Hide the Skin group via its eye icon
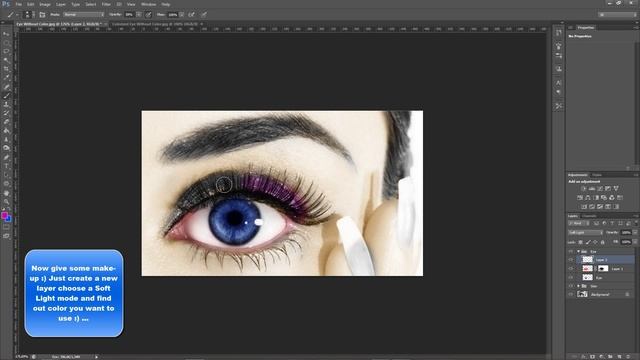640x360 pixels. [571, 286]
